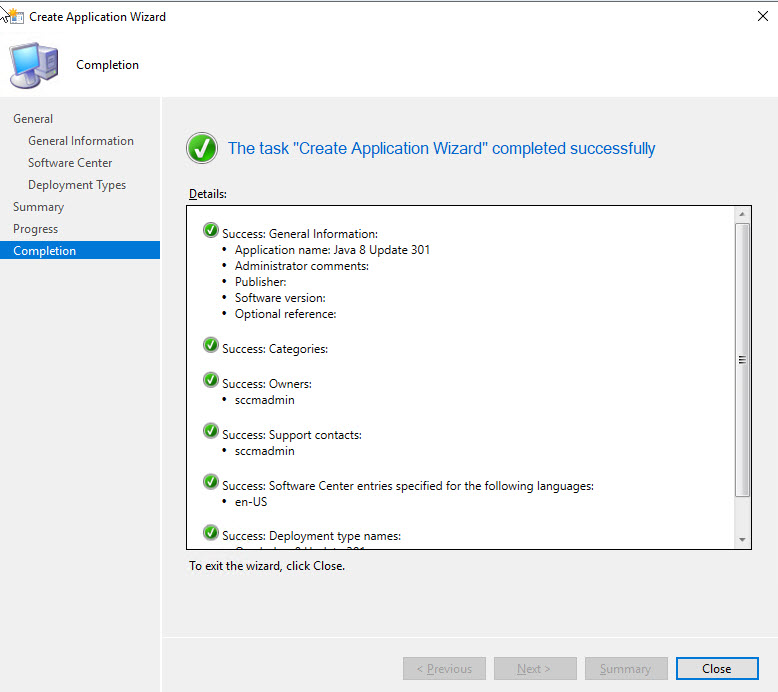The image size is (778, 692).
Task: Click green check beside Support contacts success
Action: (x=211, y=432)
